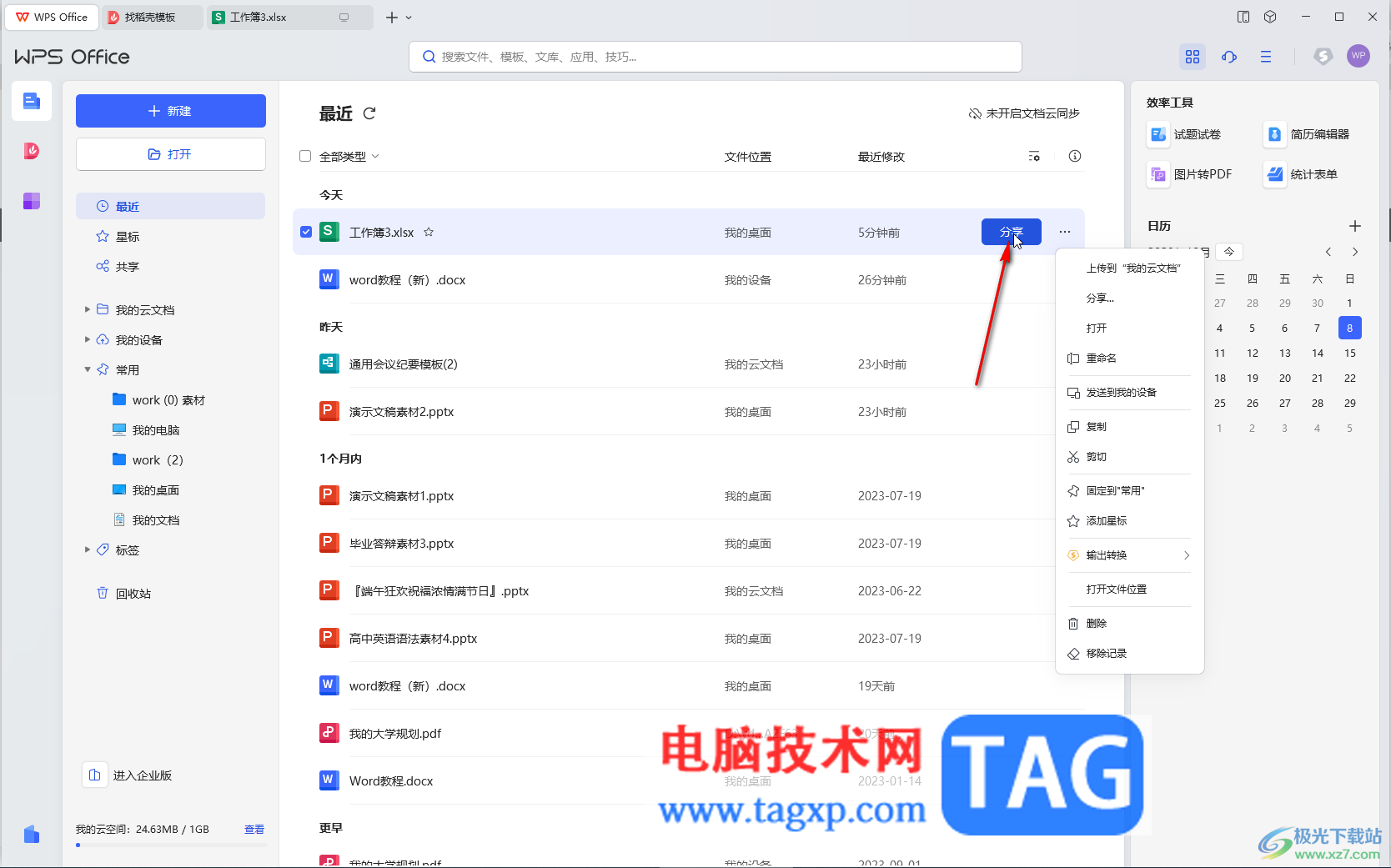1391x868 pixels.
Task: Click the headset support icon in header
Action: 1229,57
